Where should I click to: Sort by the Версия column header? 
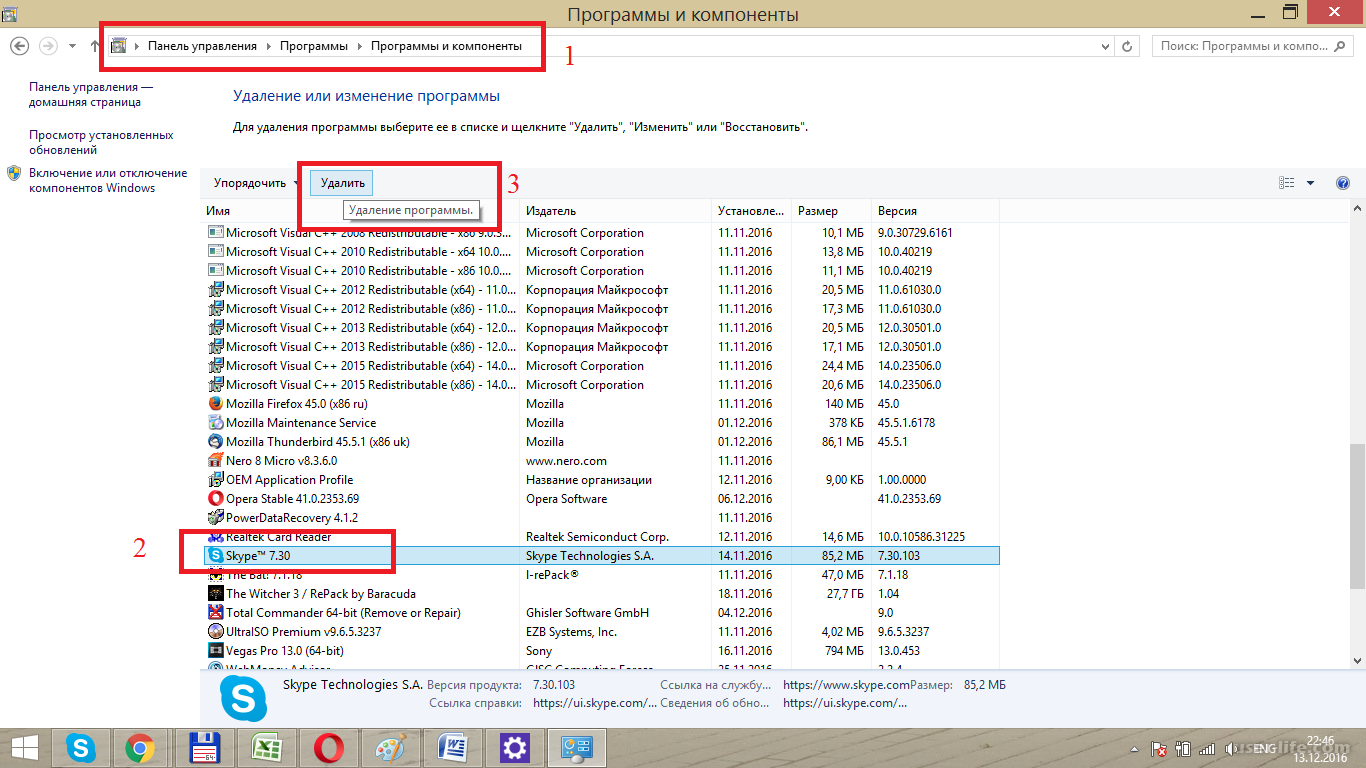point(935,211)
